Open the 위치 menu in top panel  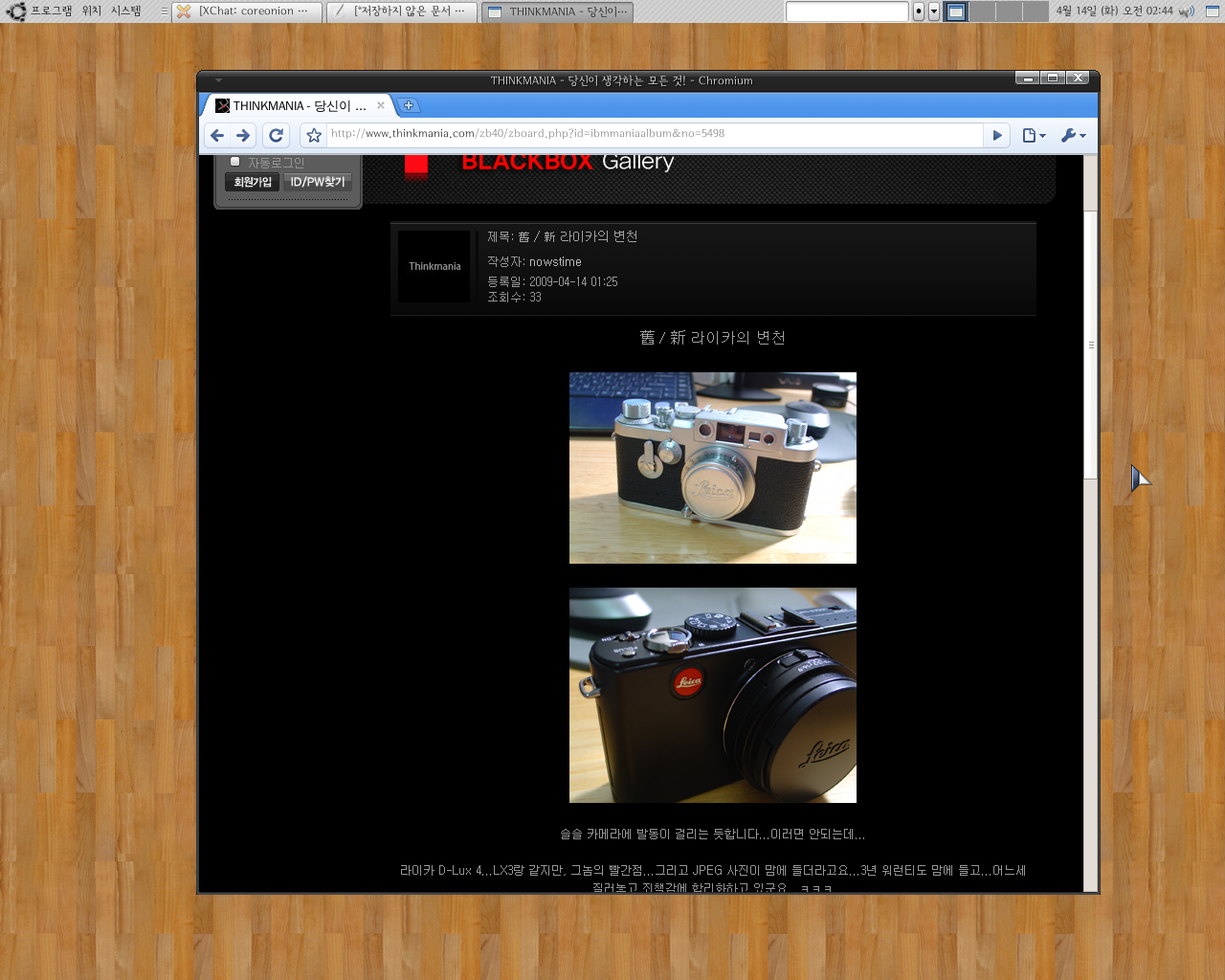click(x=92, y=11)
